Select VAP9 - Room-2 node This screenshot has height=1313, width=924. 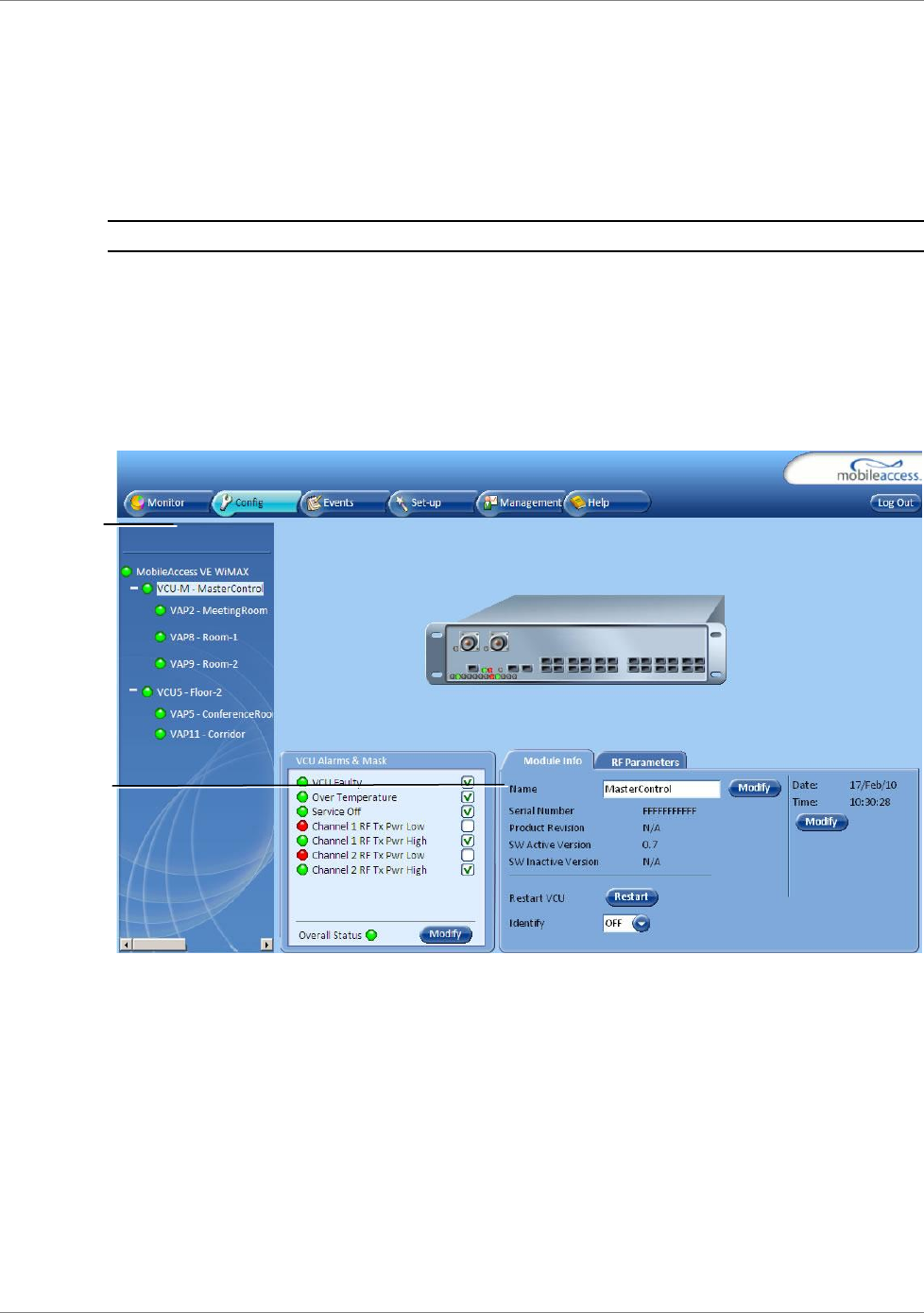coord(204,664)
